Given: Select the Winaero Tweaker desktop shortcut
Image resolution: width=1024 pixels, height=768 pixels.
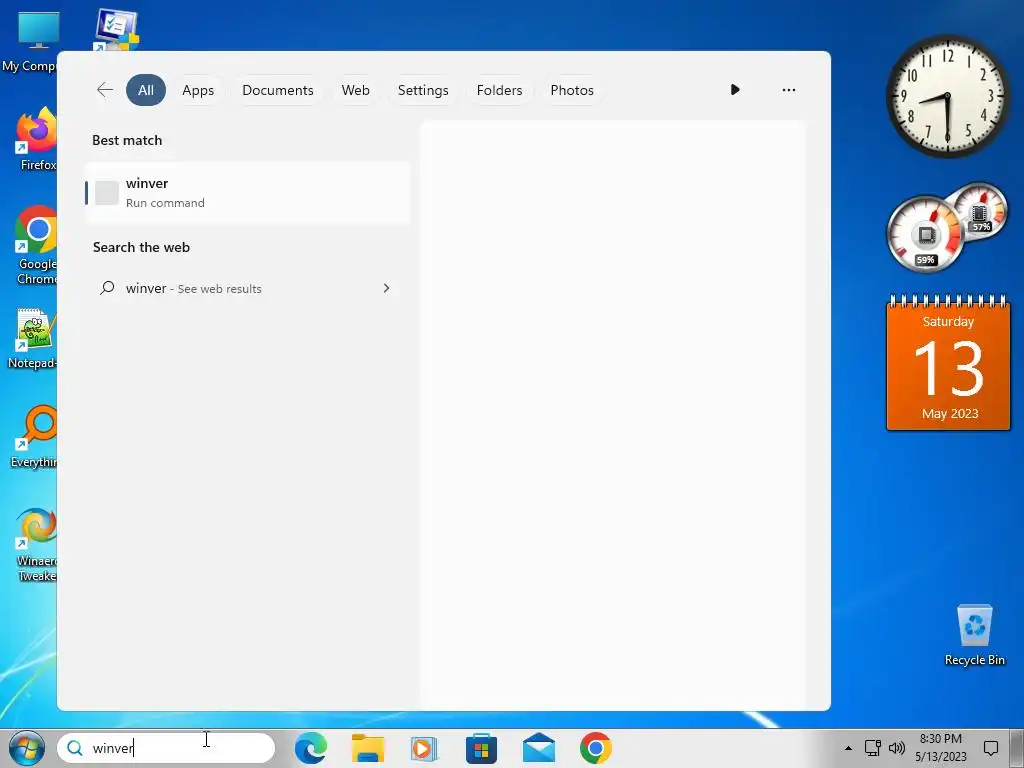Looking at the screenshot, I should pos(36,544).
